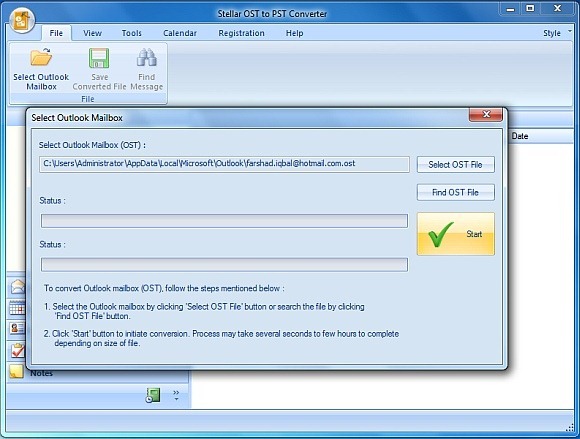Open the Registration ribbon tab
Screen dimensions: 580x439
coord(241,33)
